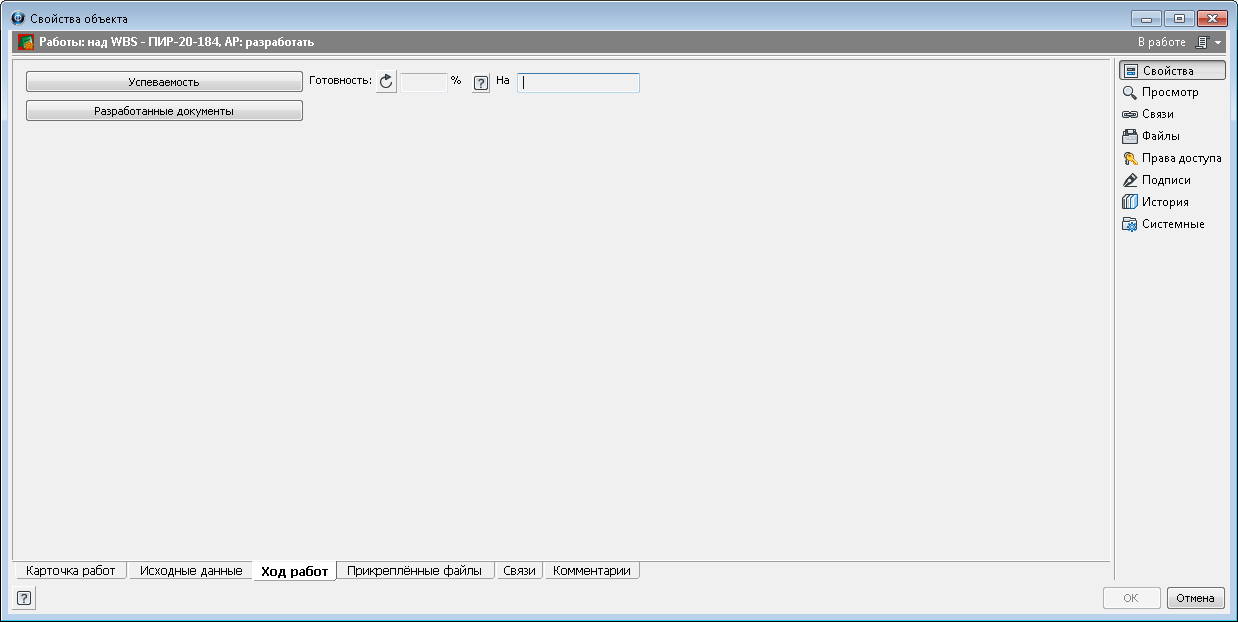Go to the Комментарии tab
This screenshot has height=622, width=1238.
pyautogui.click(x=591, y=571)
